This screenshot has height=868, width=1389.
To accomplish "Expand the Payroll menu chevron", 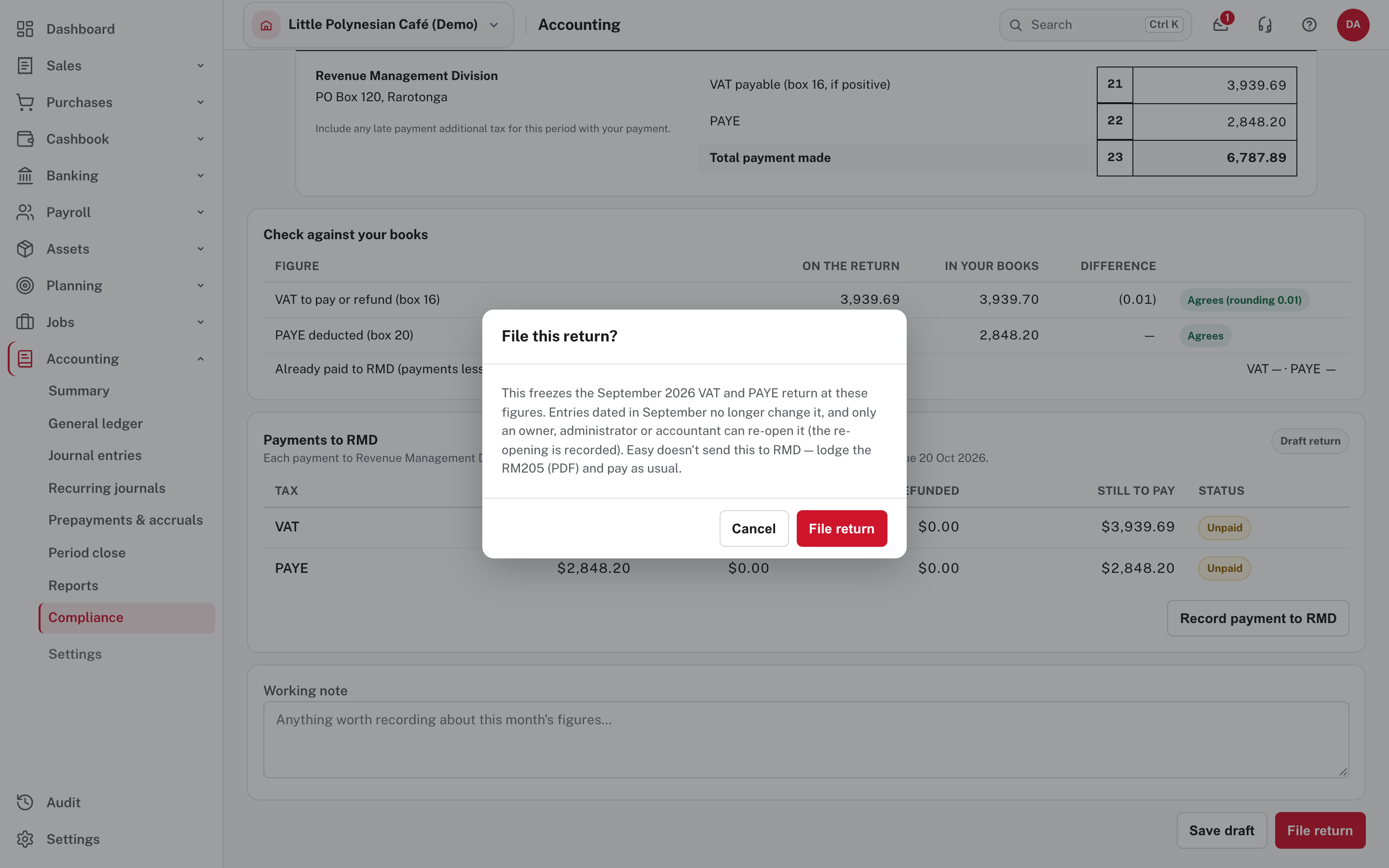I will pos(200,212).
